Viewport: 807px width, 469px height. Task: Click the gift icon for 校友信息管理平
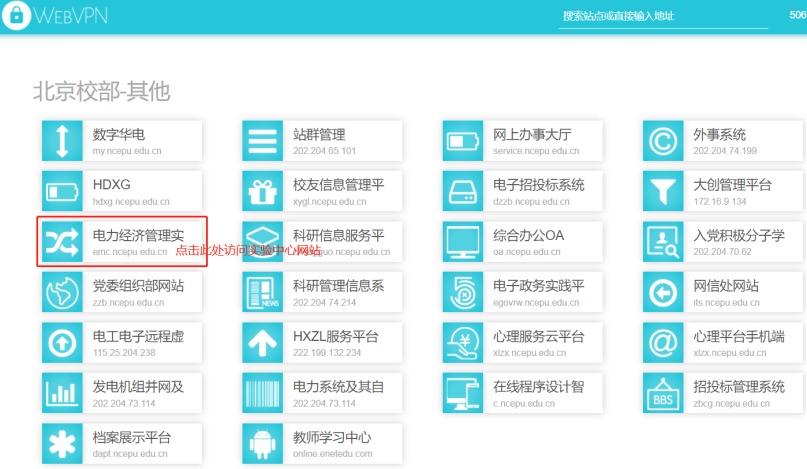pos(262,191)
